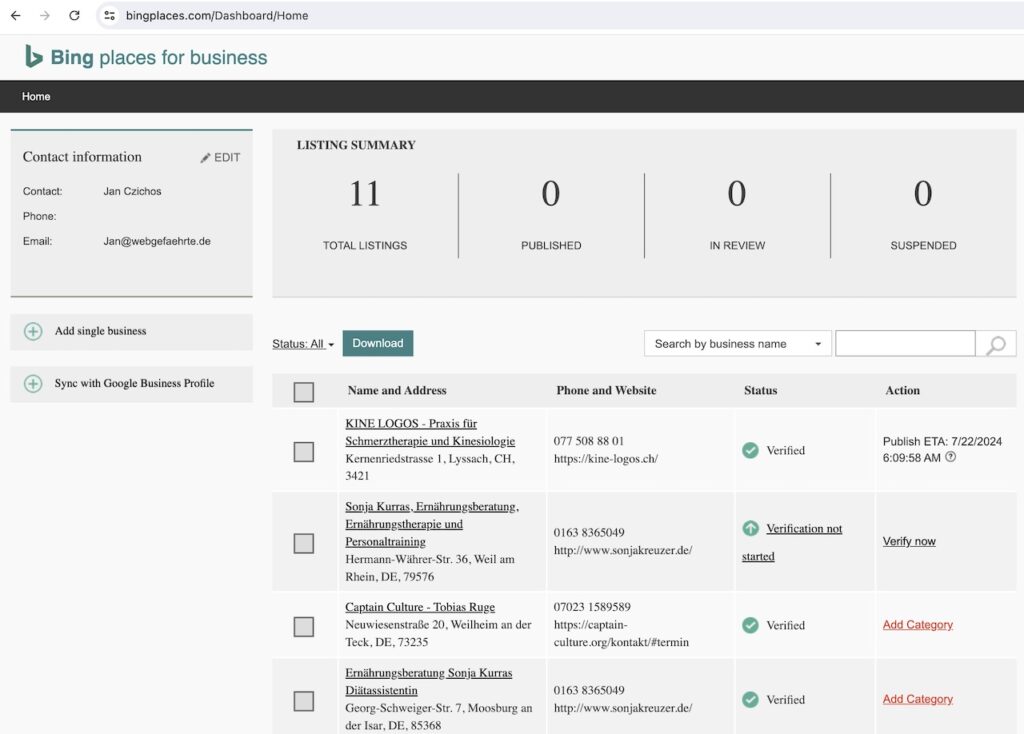Click phone number 07023 1589589
The height and width of the screenshot is (734, 1024).
[592, 607]
